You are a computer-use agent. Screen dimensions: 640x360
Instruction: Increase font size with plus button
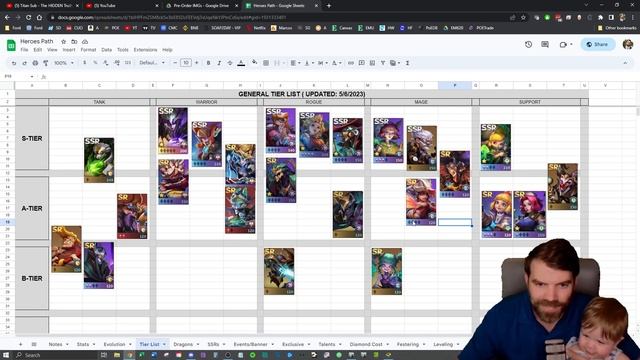197,63
